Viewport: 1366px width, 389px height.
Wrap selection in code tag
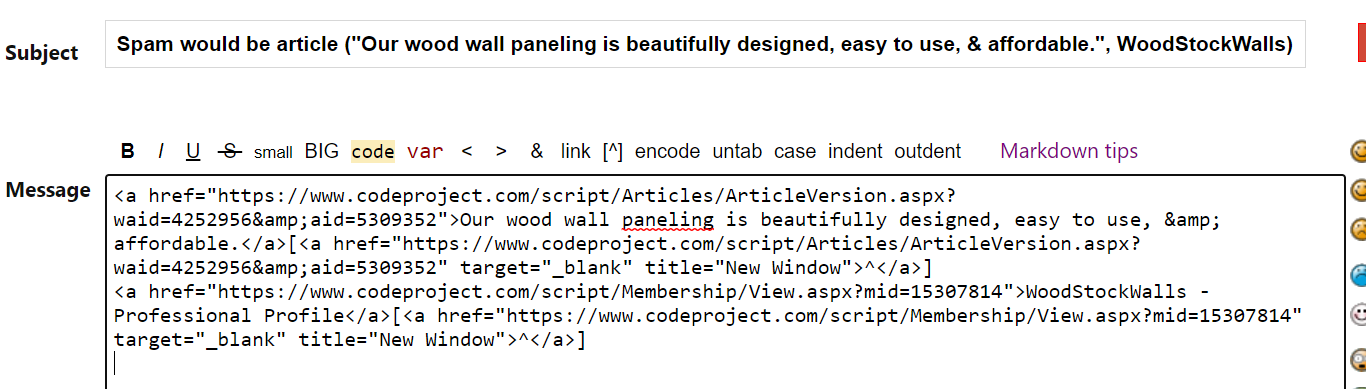[x=373, y=152]
